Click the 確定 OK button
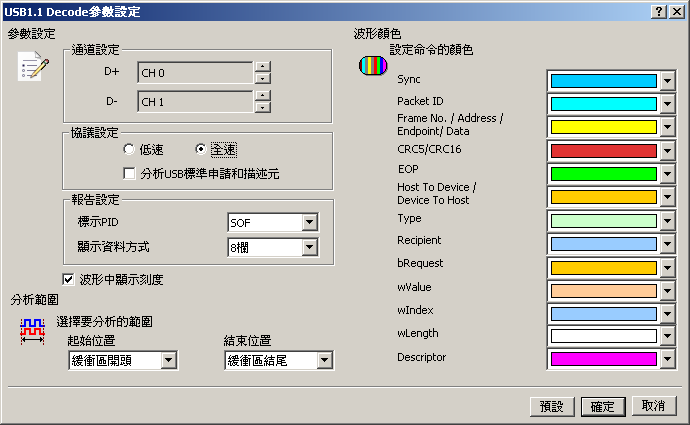Image resolution: width=690 pixels, height=425 pixels. 603,406
